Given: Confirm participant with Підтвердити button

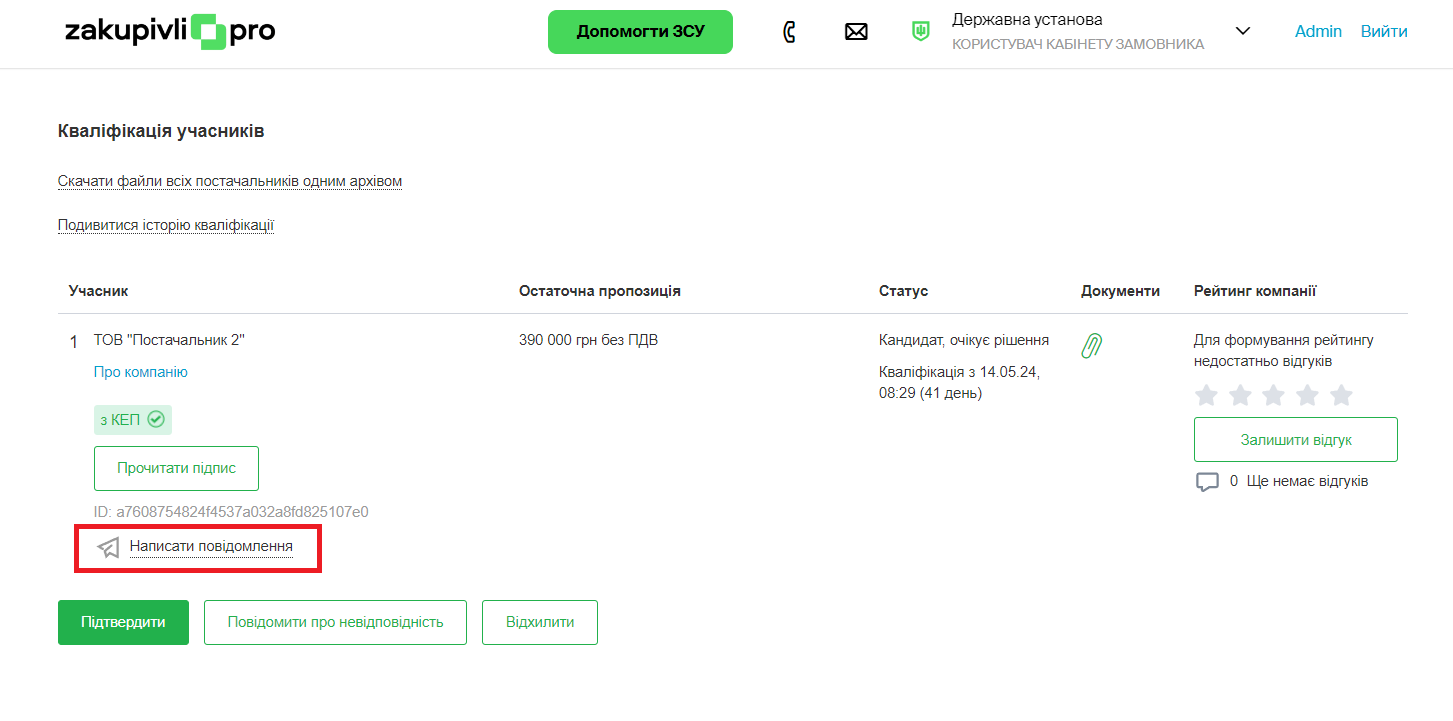Looking at the screenshot, I should point(123,622).
